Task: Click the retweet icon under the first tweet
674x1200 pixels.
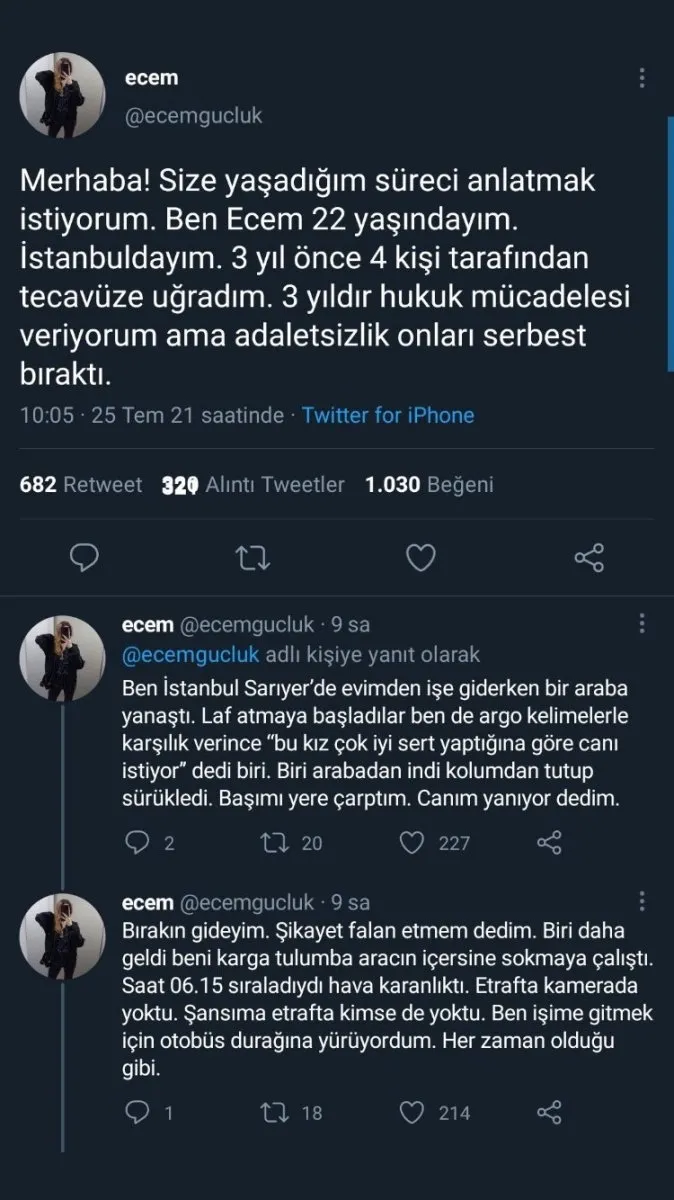Action: coord(252,558)
